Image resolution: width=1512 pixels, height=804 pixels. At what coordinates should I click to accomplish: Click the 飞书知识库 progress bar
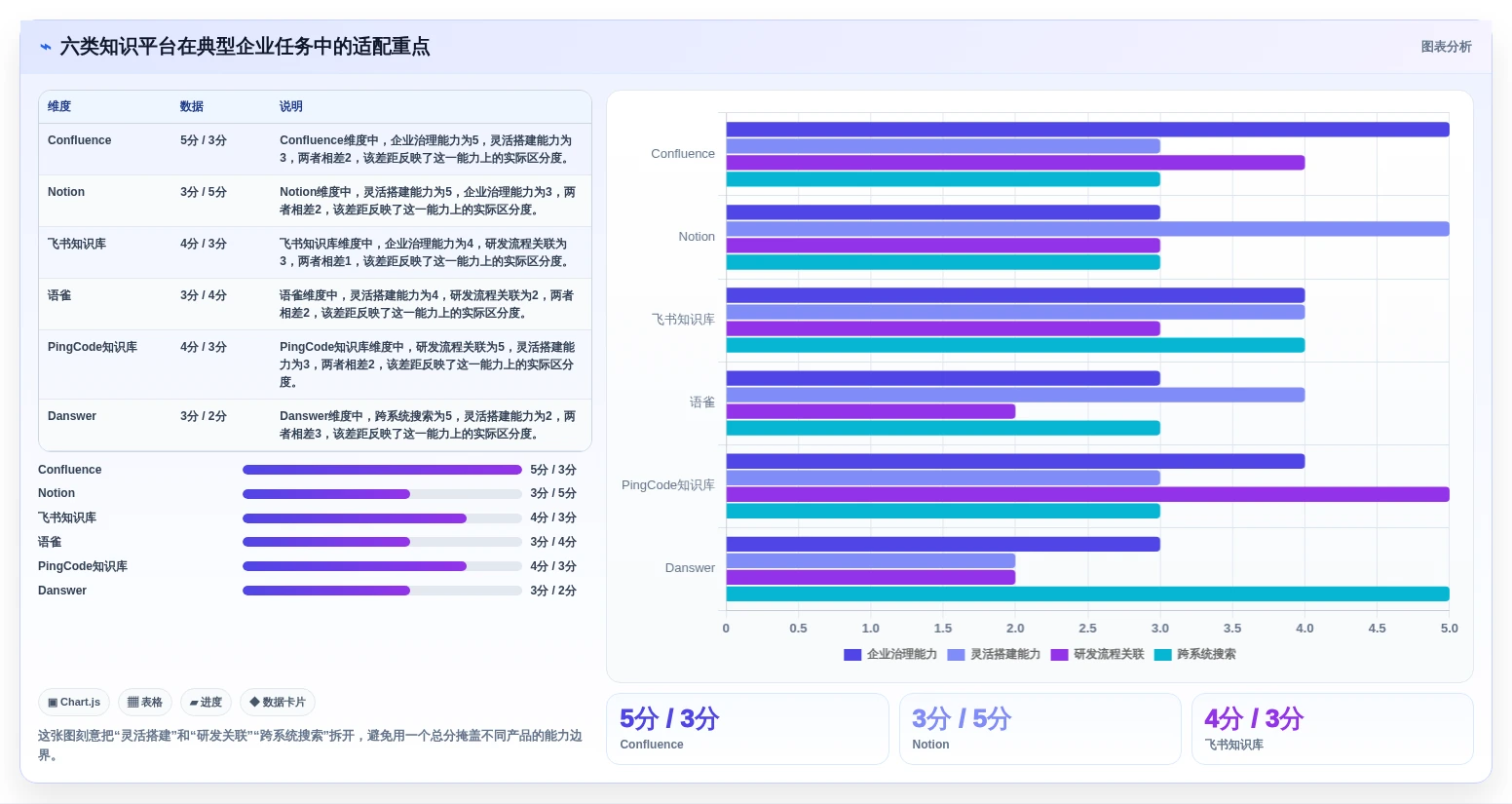coord(382,518)
